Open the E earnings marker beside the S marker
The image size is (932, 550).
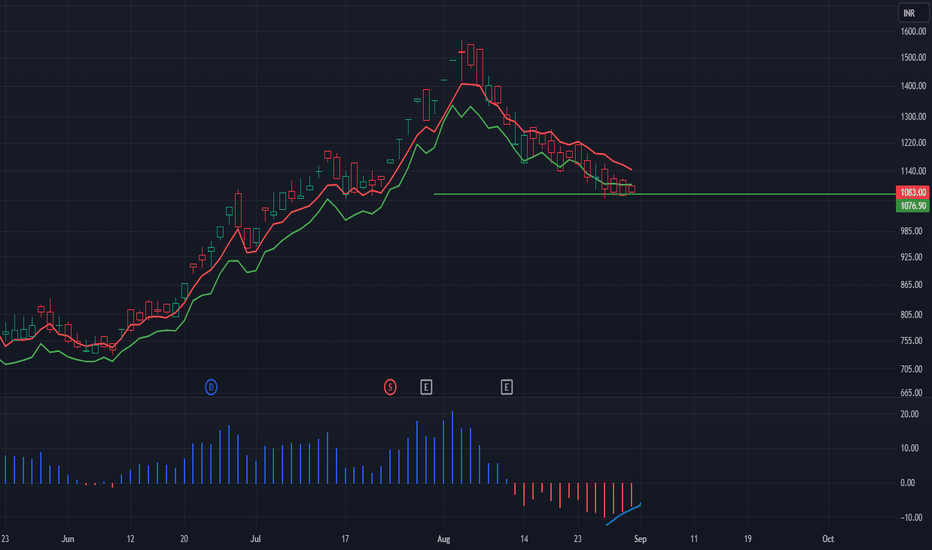coord(426,388)
